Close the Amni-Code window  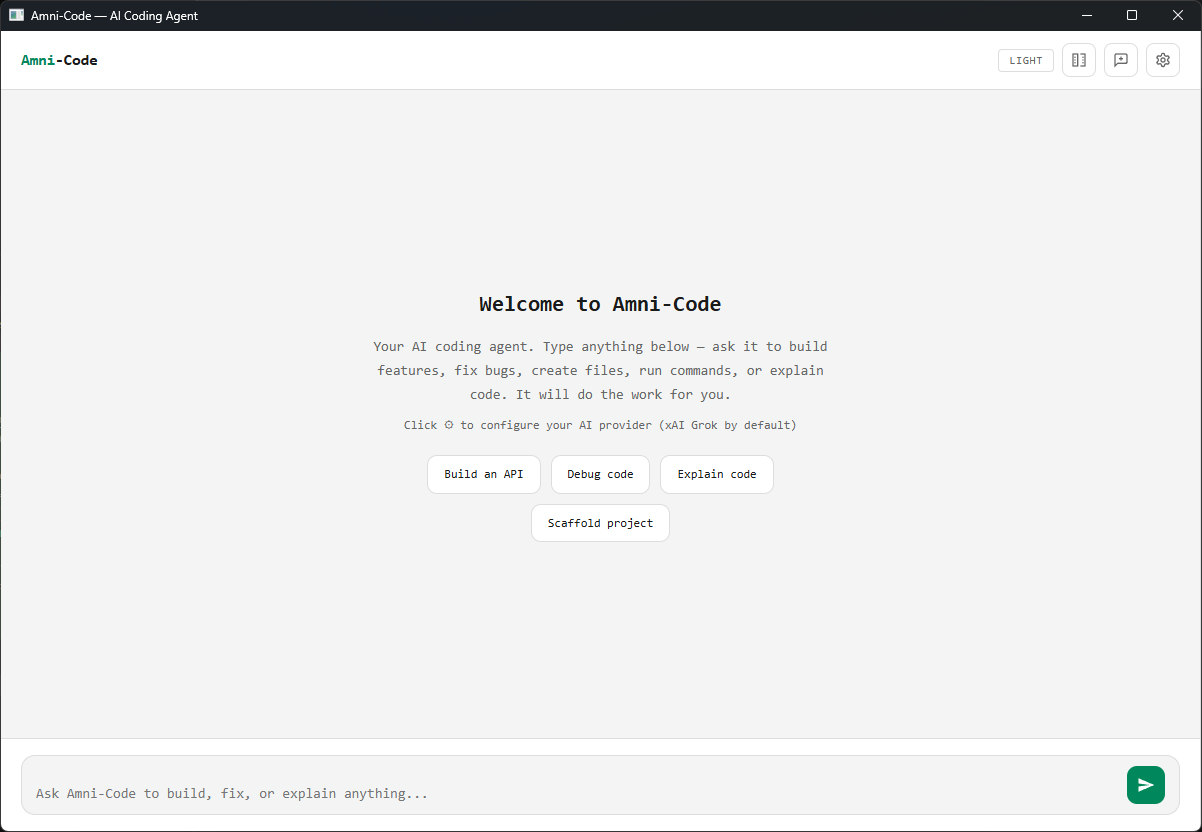coord(1177,15)
